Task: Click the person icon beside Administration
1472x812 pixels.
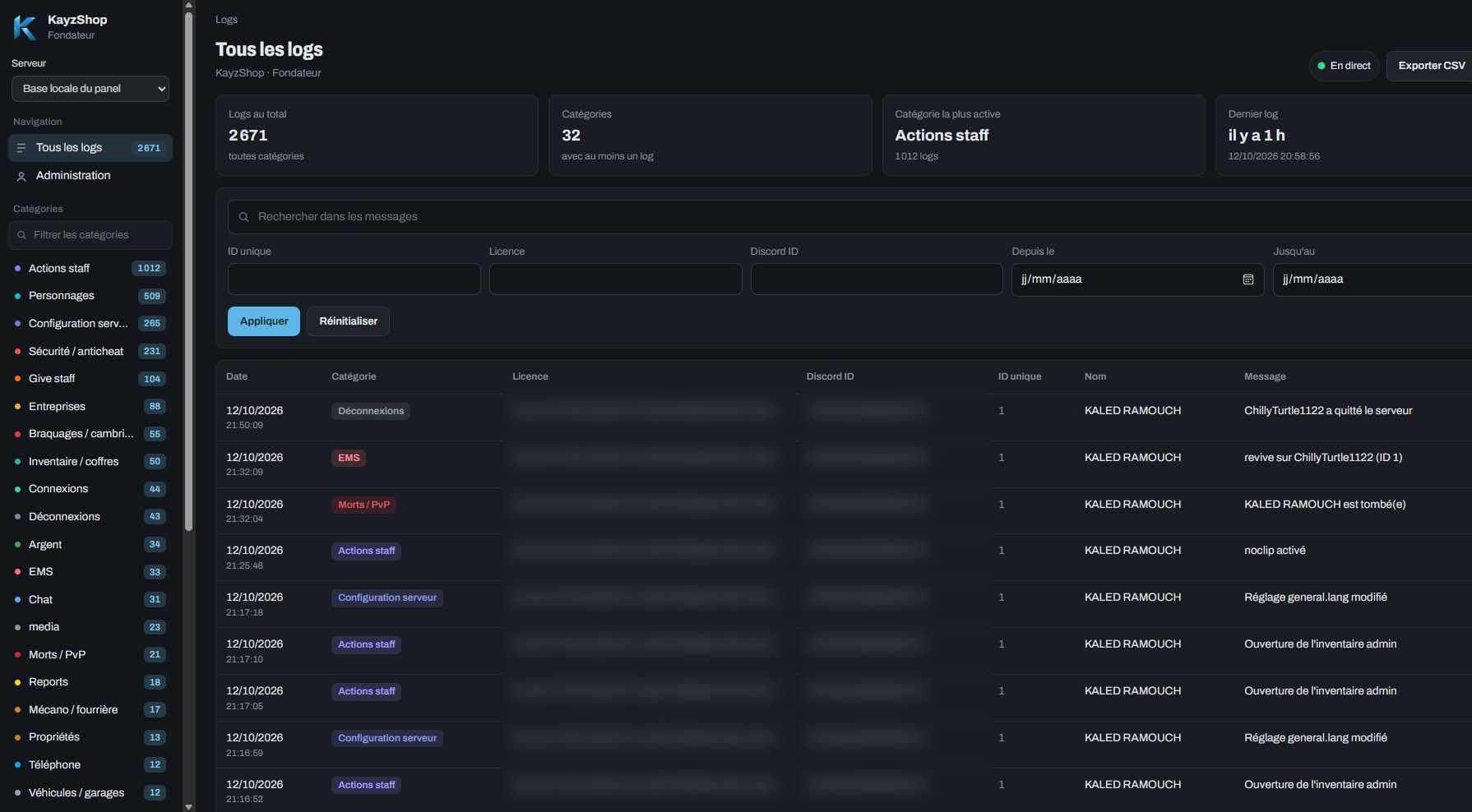Action: click(x=21, y=176)
